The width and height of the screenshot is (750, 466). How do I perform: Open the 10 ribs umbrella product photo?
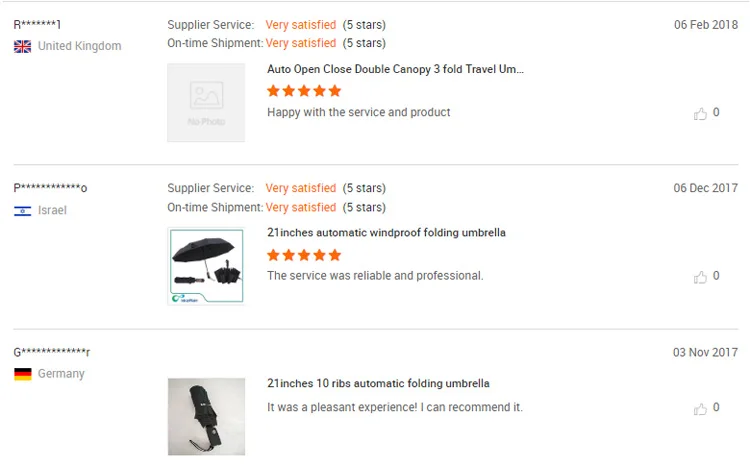point(206,416)
